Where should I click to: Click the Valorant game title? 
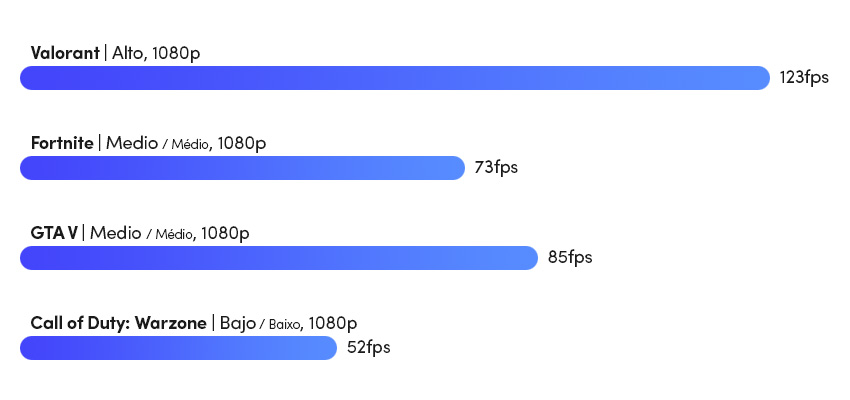[65, 53]
